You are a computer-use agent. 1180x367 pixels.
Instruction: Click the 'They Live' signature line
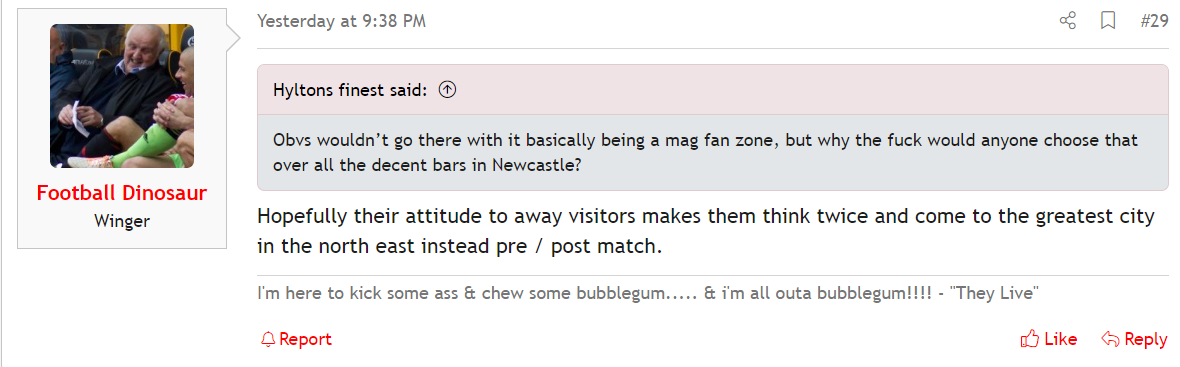coord(648,293)
